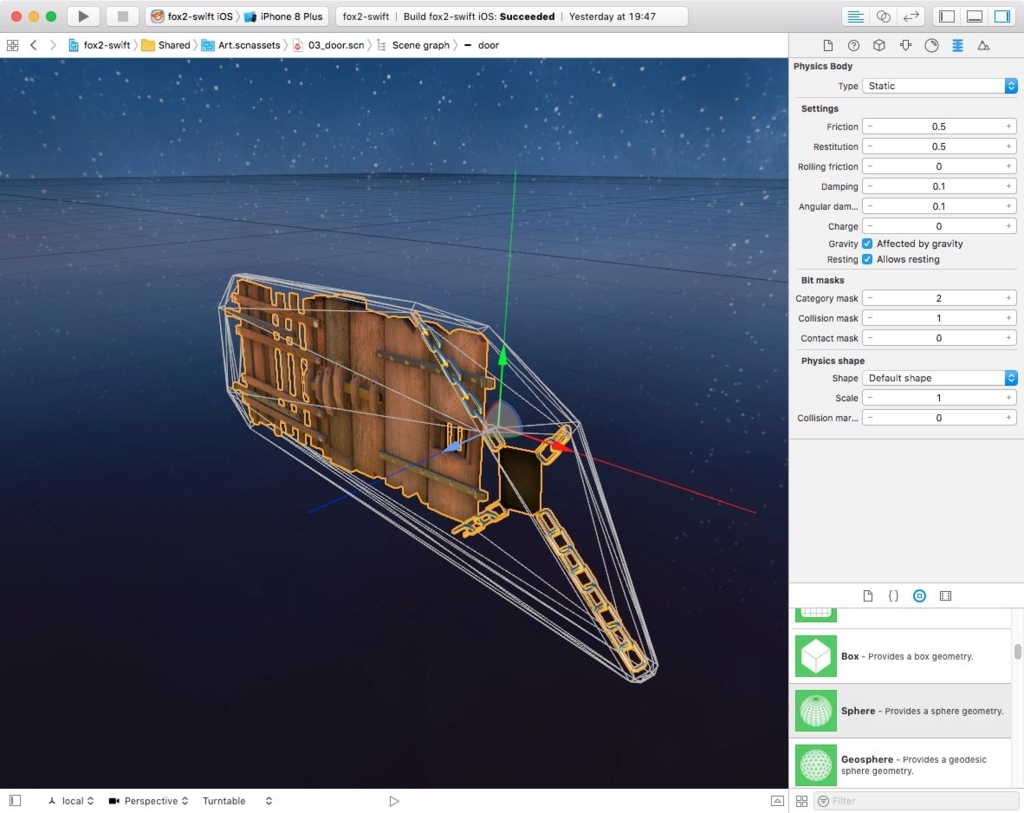Screen dimensions: 1024x813
Task: Click the green Y-axis arrow handle
Action: pos(502,357)
